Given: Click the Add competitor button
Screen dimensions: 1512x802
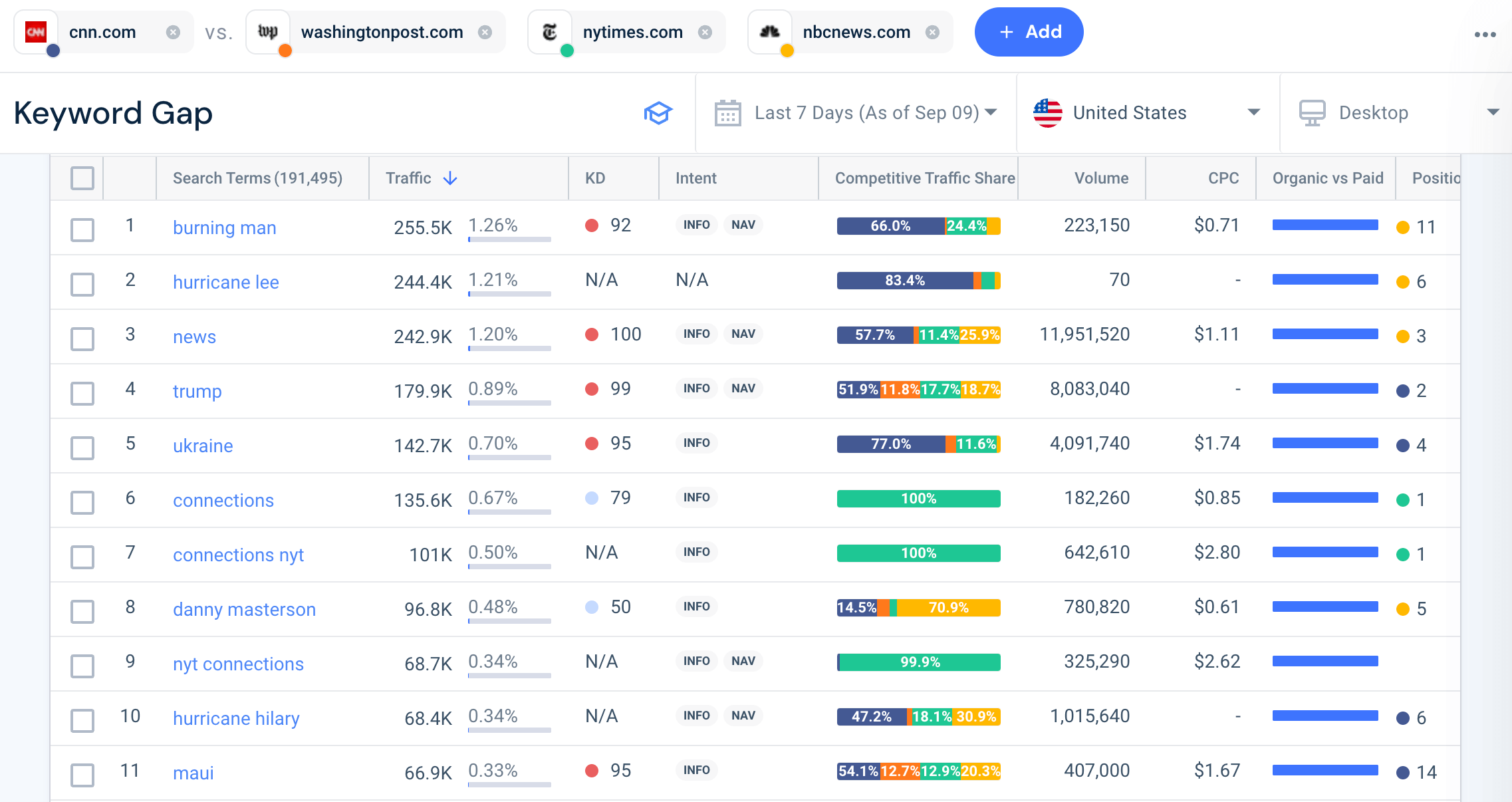Looking at the screenshot, I should point(1028,31).
